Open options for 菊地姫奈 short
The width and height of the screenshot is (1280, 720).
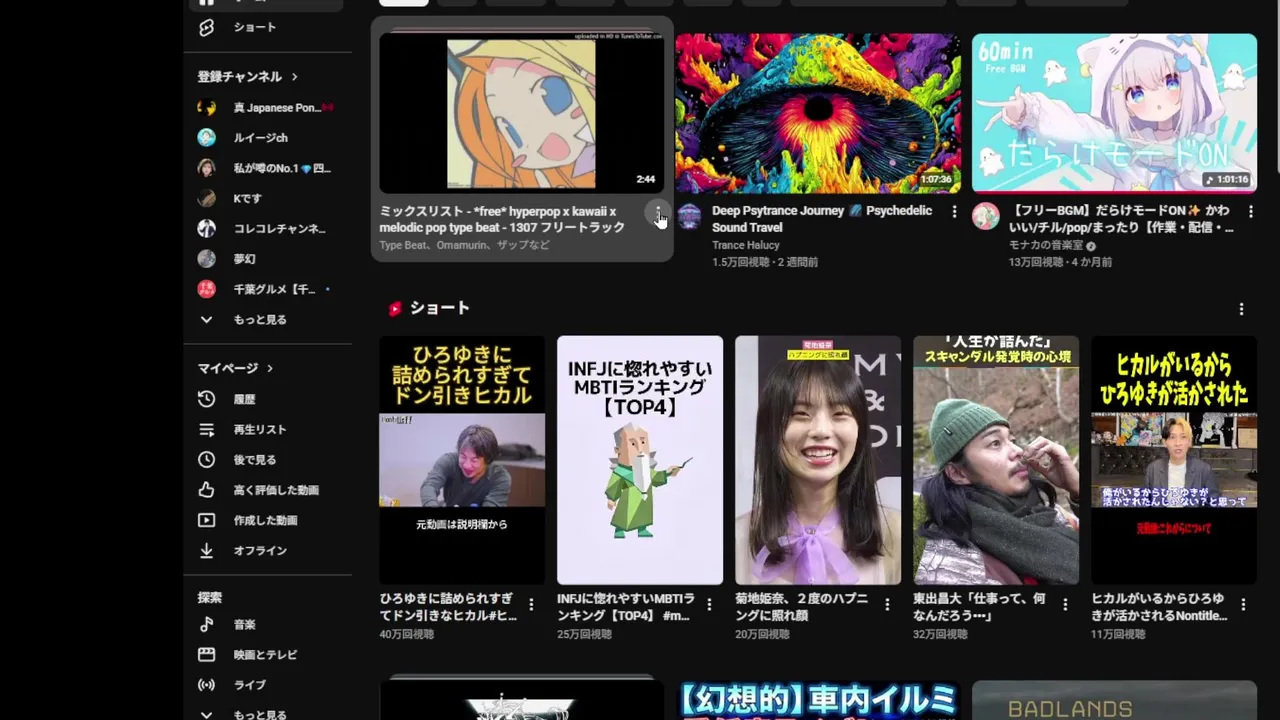pyautogui.click(x=887, y=604)
